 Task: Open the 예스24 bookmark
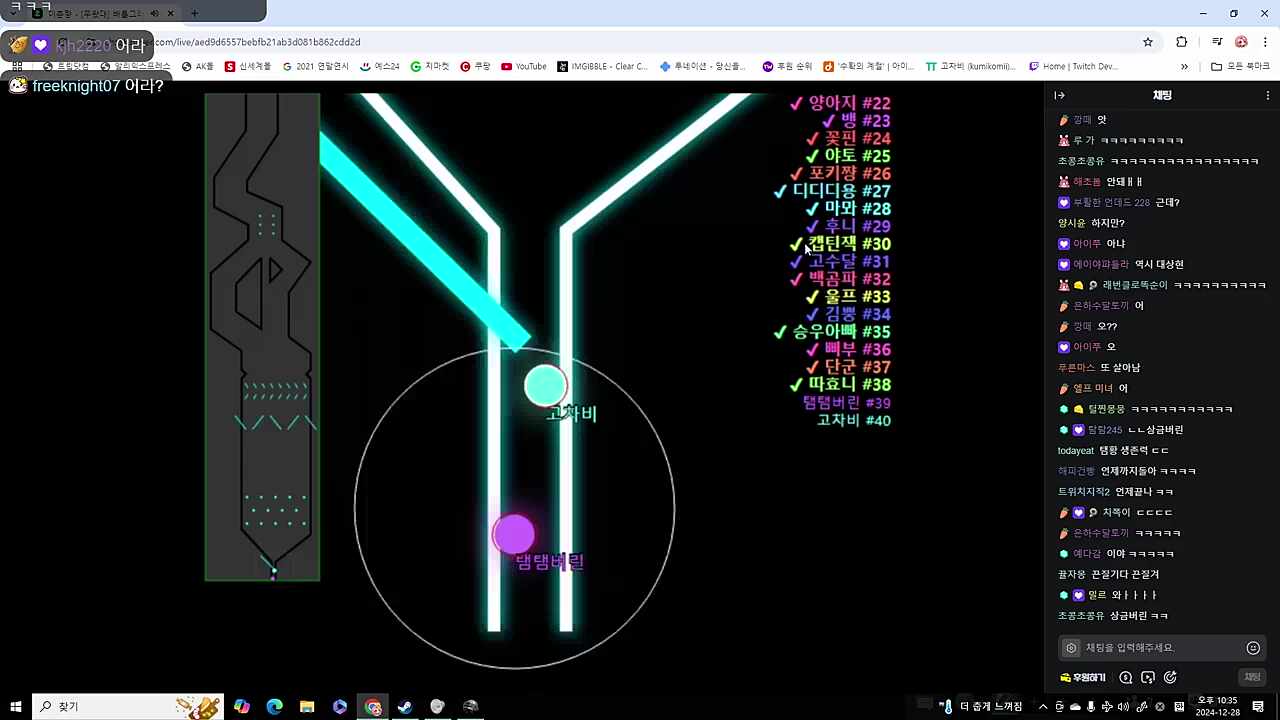tap(380, 67)
